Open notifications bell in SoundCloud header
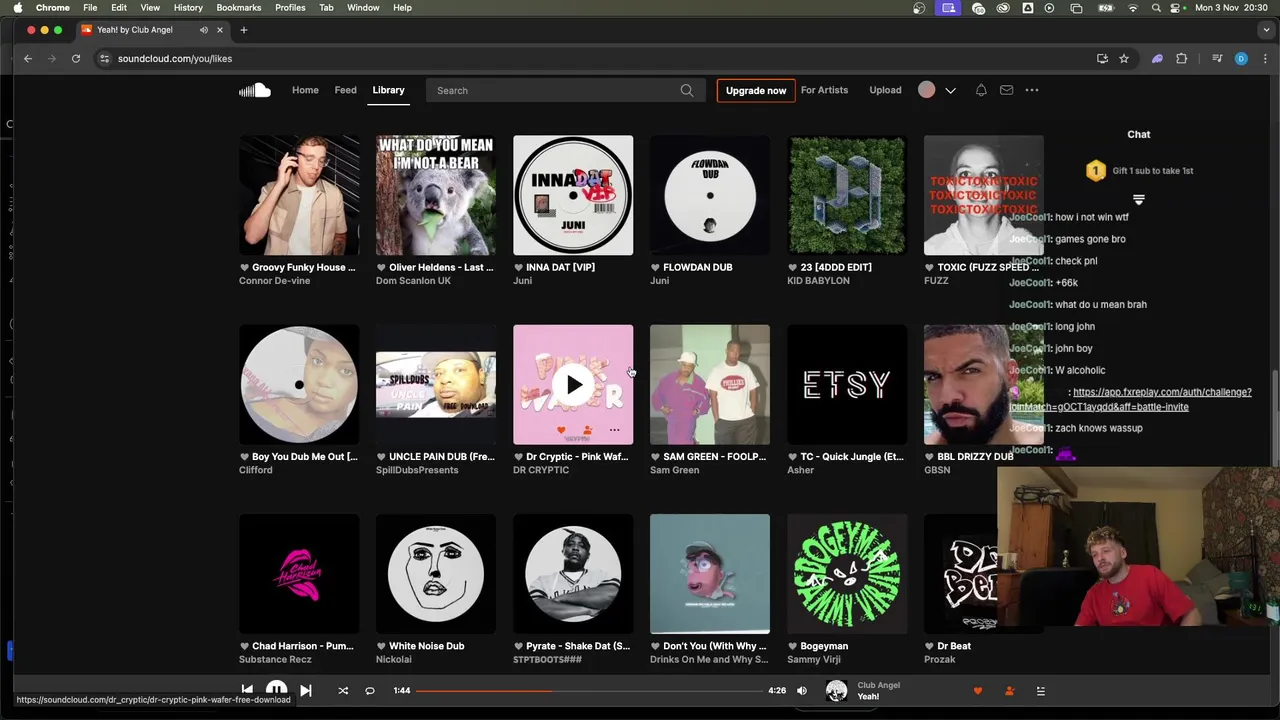This screenshot has height=720, width=1280. pos(981,90)
